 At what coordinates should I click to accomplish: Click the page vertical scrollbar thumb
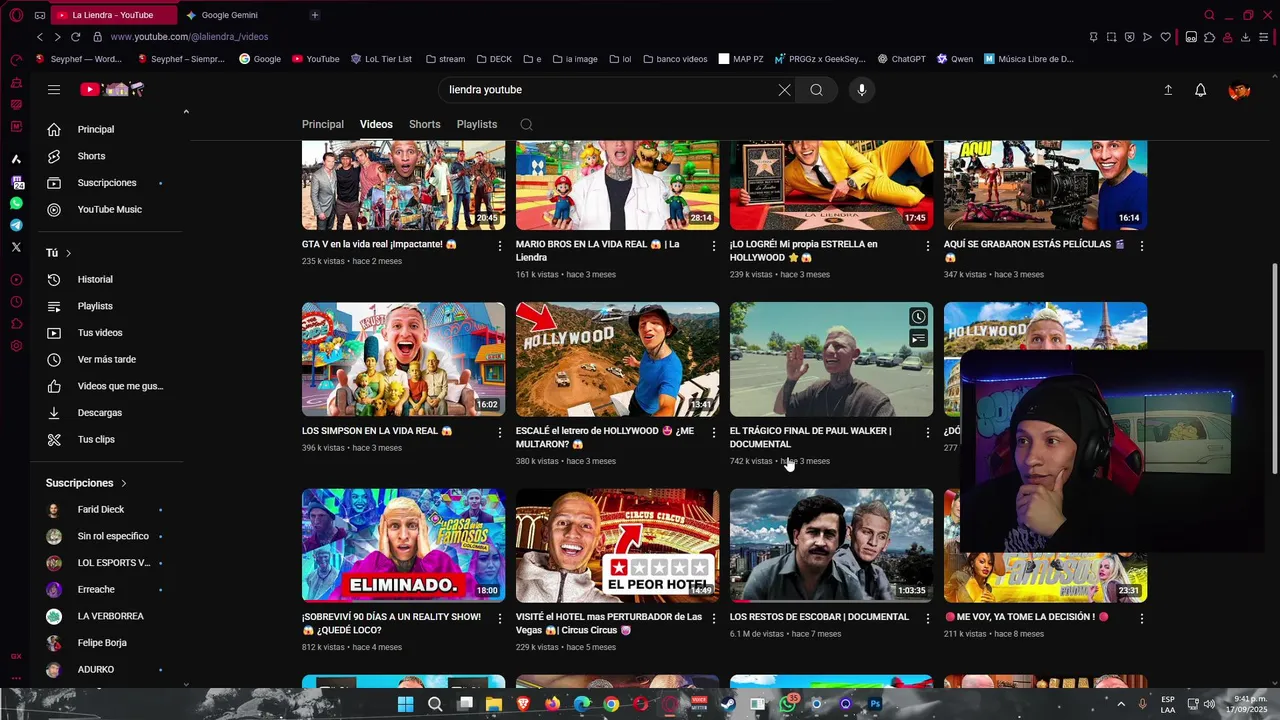(x=1274, y=368)
